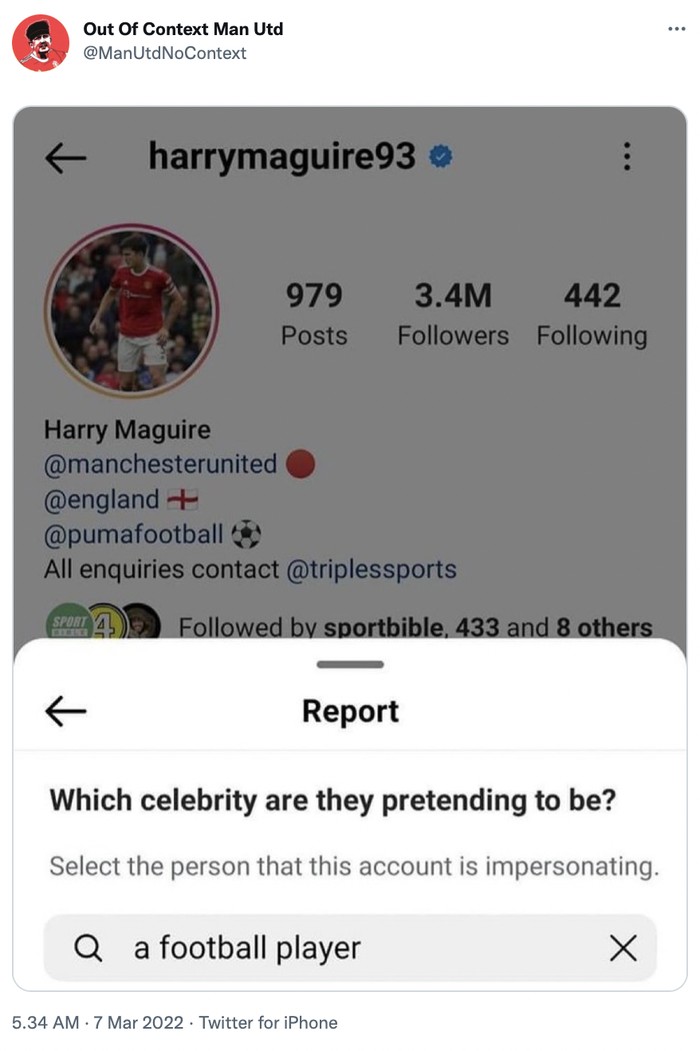Open the @triplessports contact link

click(x=371, y=569)
